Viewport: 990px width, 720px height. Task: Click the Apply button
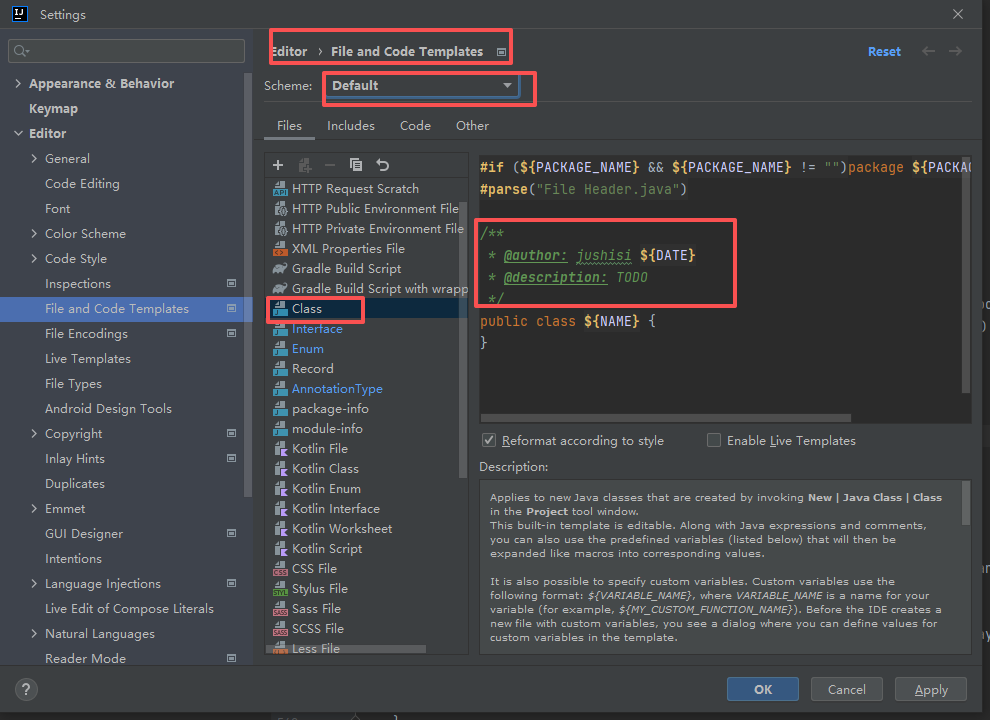point(931,689)
